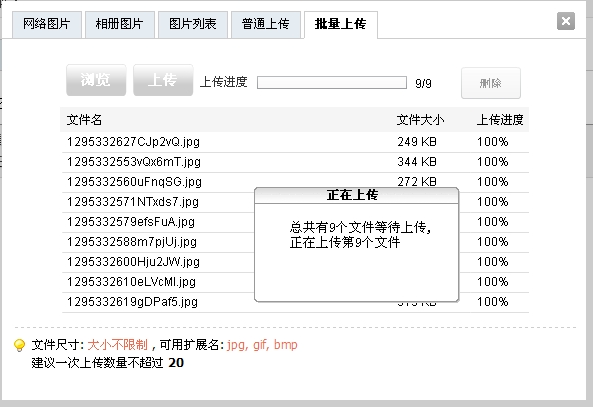Click the 344 KB file size

click(417, 162)
